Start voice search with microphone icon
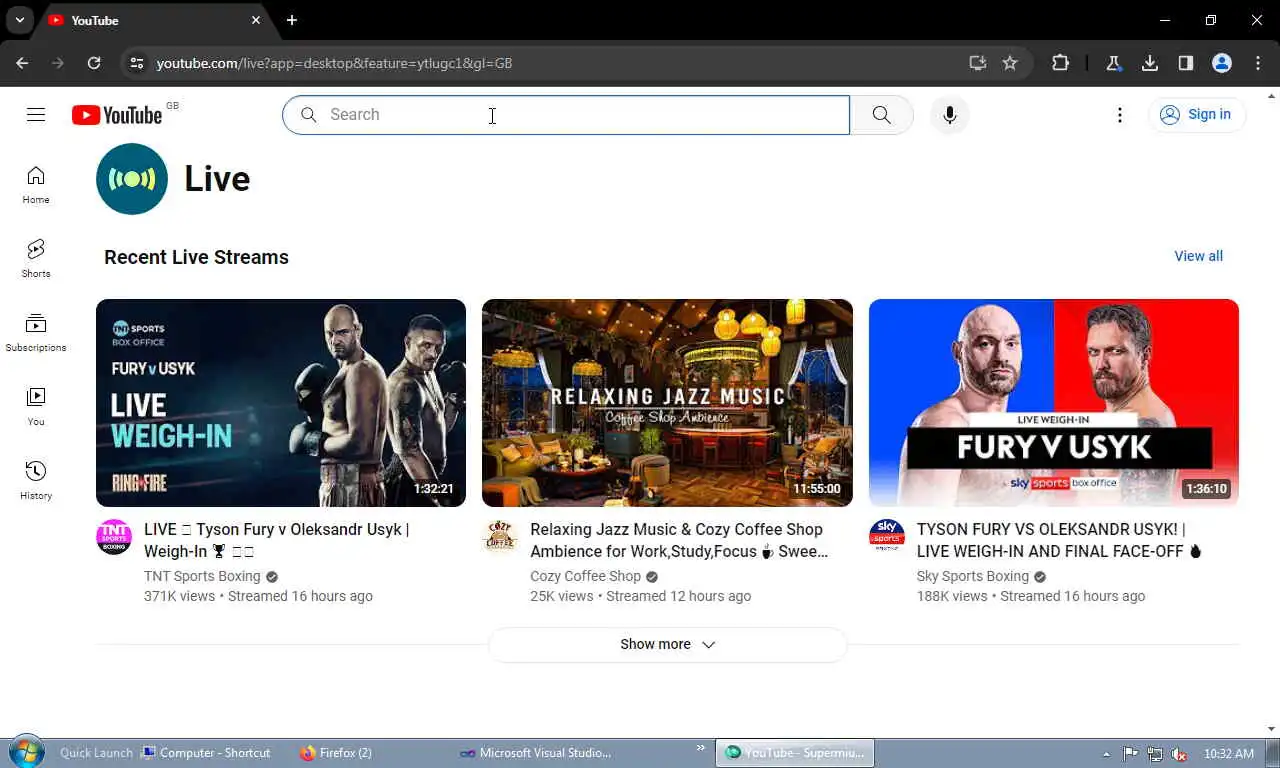The height and width of the screenshot is (768, 1280). point(950,115)
